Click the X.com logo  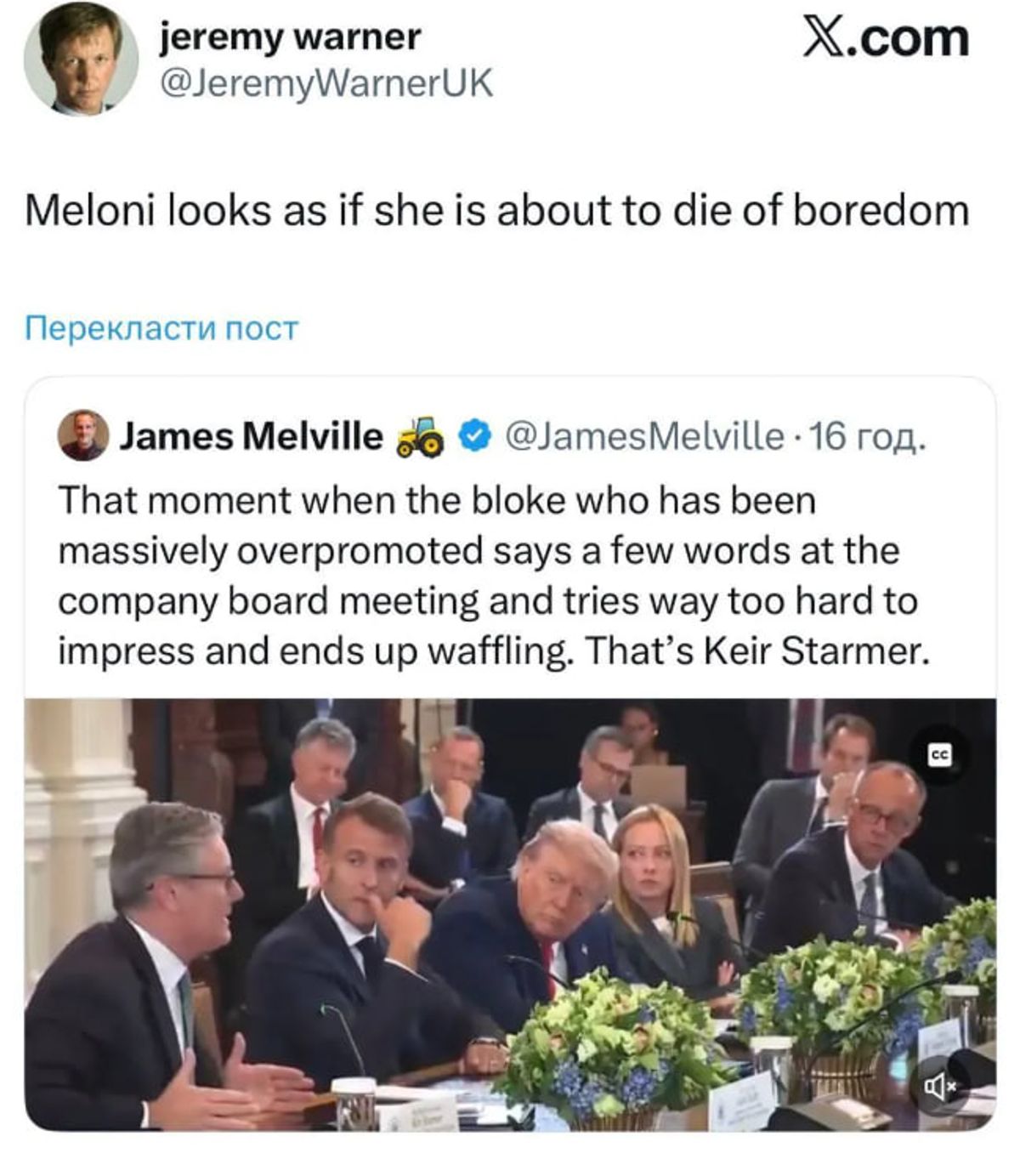885,39
